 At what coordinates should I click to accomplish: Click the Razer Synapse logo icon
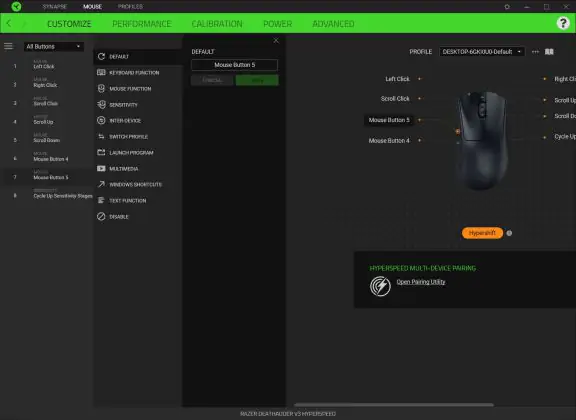click(x=16, y=6)
